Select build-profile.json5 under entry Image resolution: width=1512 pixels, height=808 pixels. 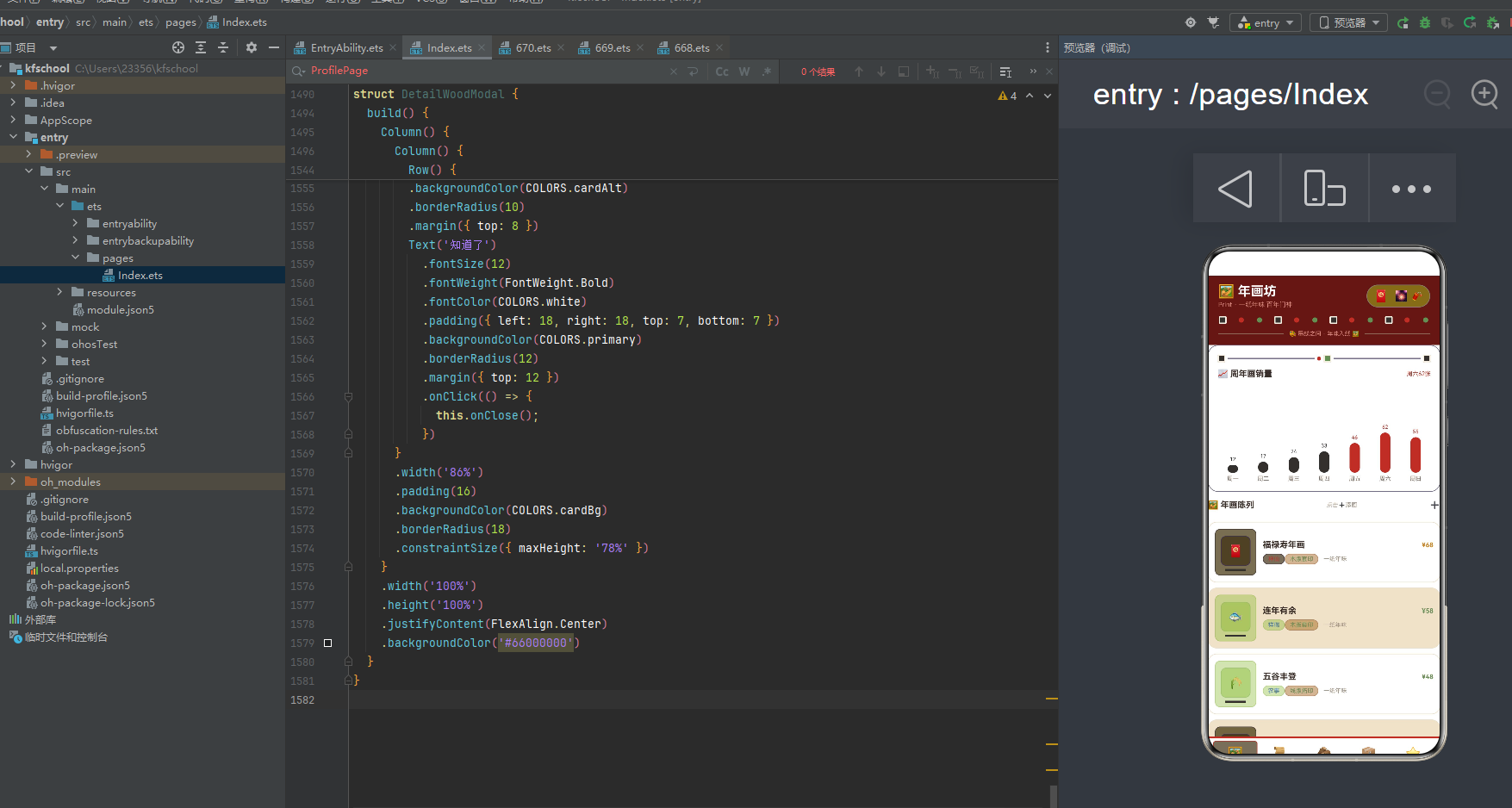point(102,395)
